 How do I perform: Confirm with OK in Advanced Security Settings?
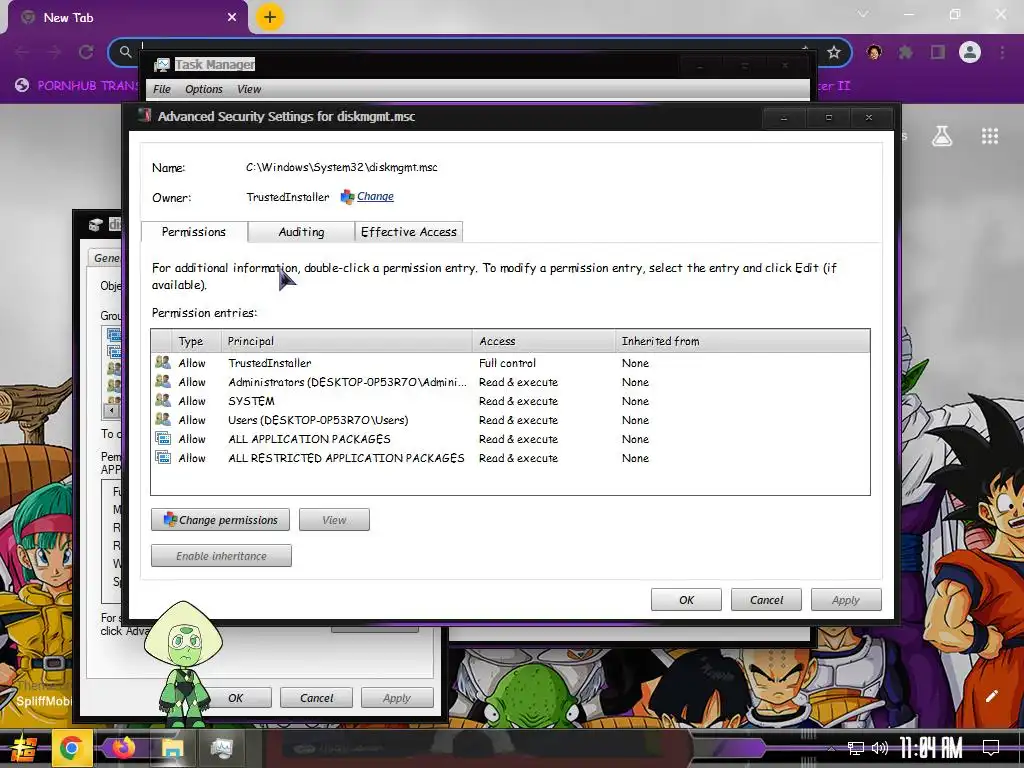pos(686,600)
